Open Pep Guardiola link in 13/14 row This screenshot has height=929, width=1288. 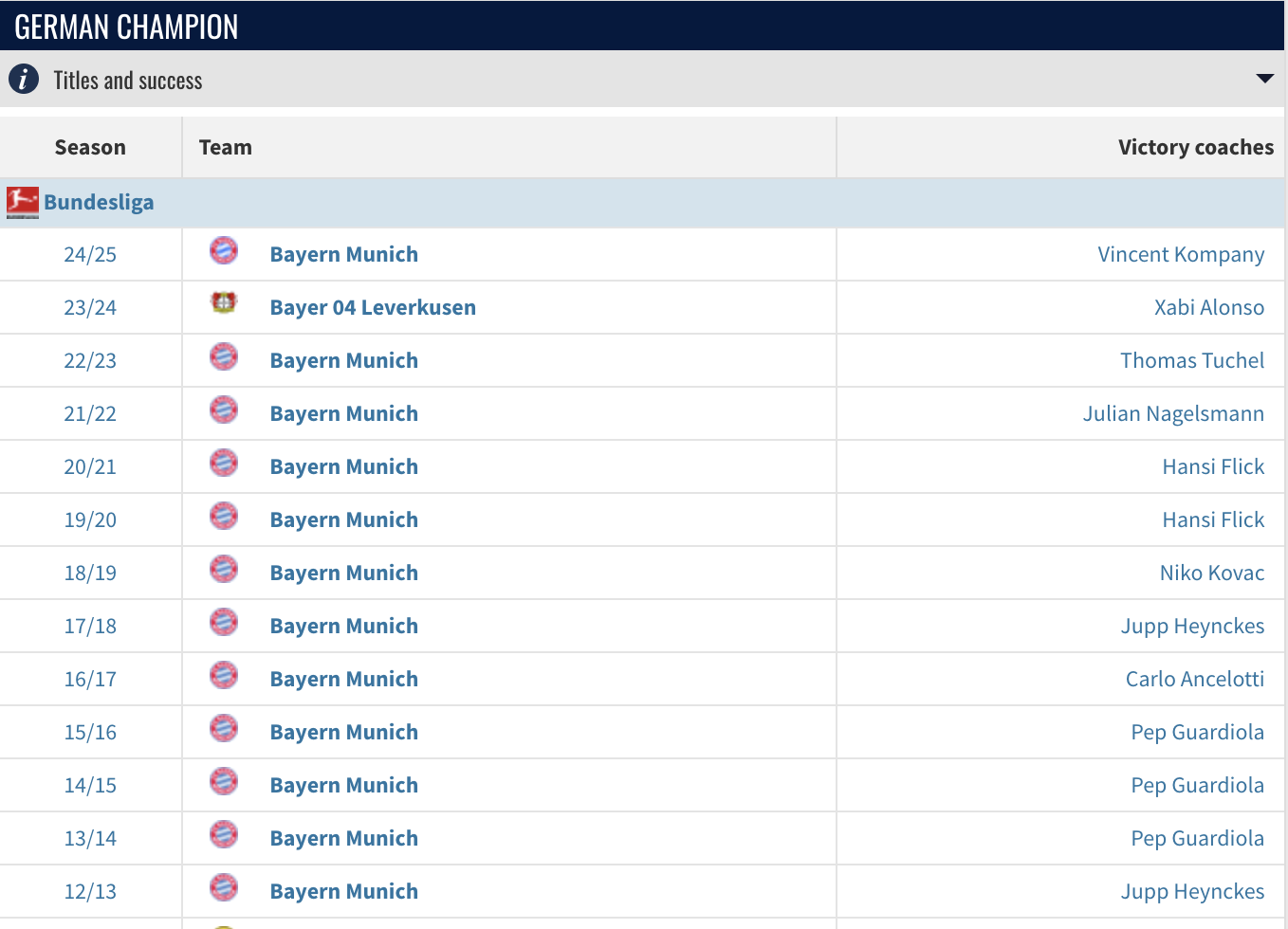click(x=1198, y=838)
